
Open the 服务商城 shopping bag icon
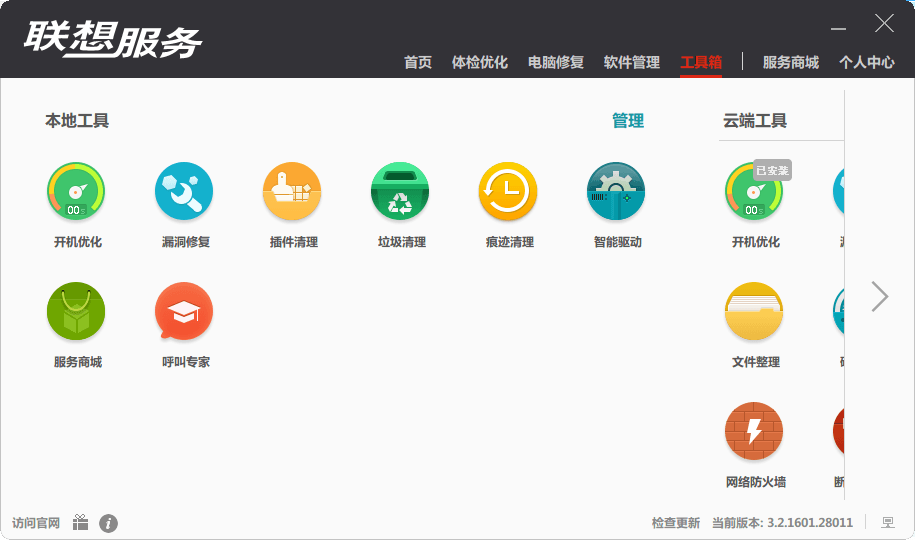(x=76, y=311)
